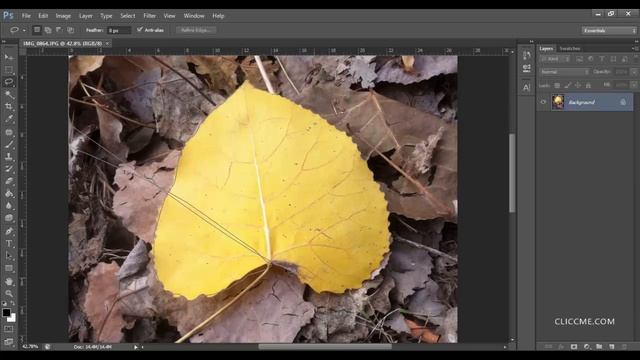Select the Eraser tool

9,181
